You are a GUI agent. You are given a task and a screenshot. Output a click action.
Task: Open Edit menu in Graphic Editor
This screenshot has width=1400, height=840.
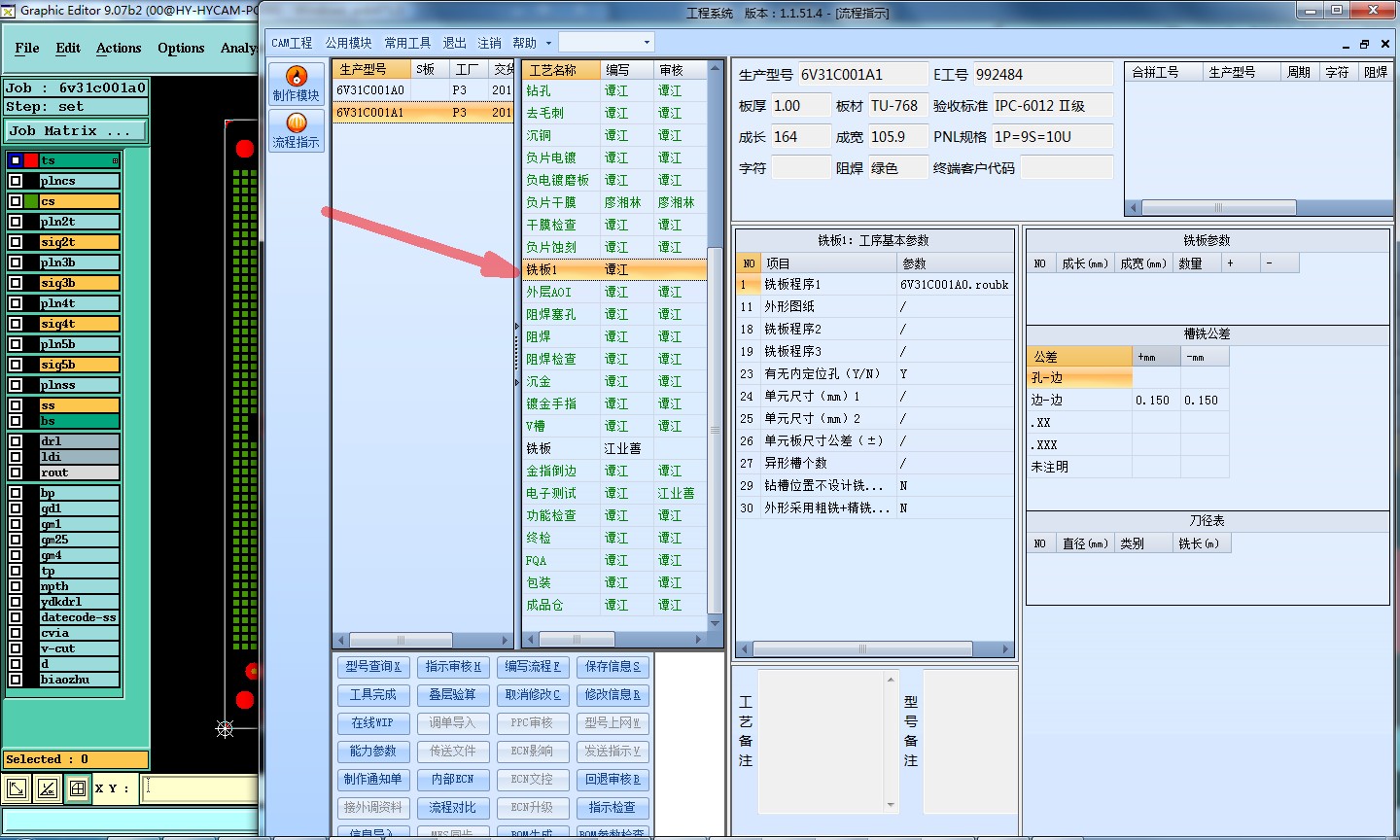click(68, 48)
